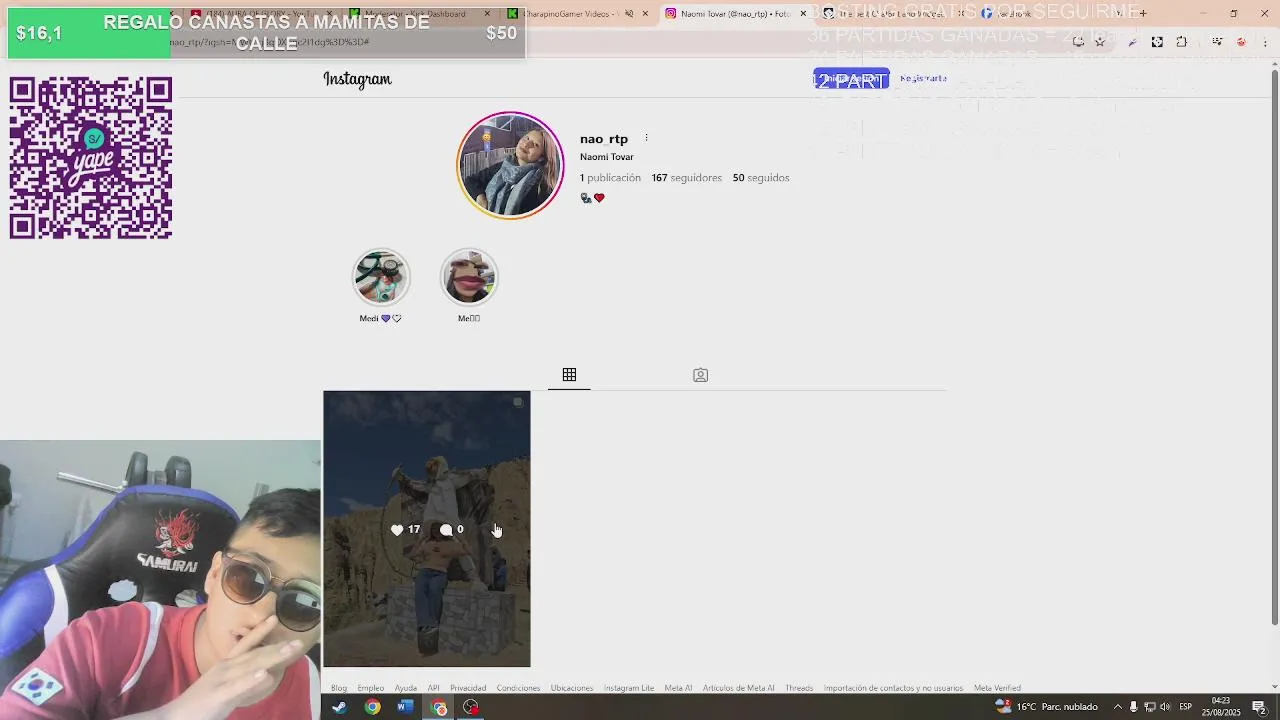Open the weather widget showing 16°C
1280x720 pixels.
coord(1047,707)
